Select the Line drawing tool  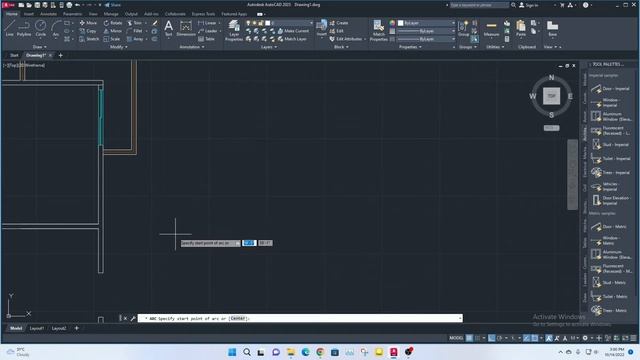[9, 28]
